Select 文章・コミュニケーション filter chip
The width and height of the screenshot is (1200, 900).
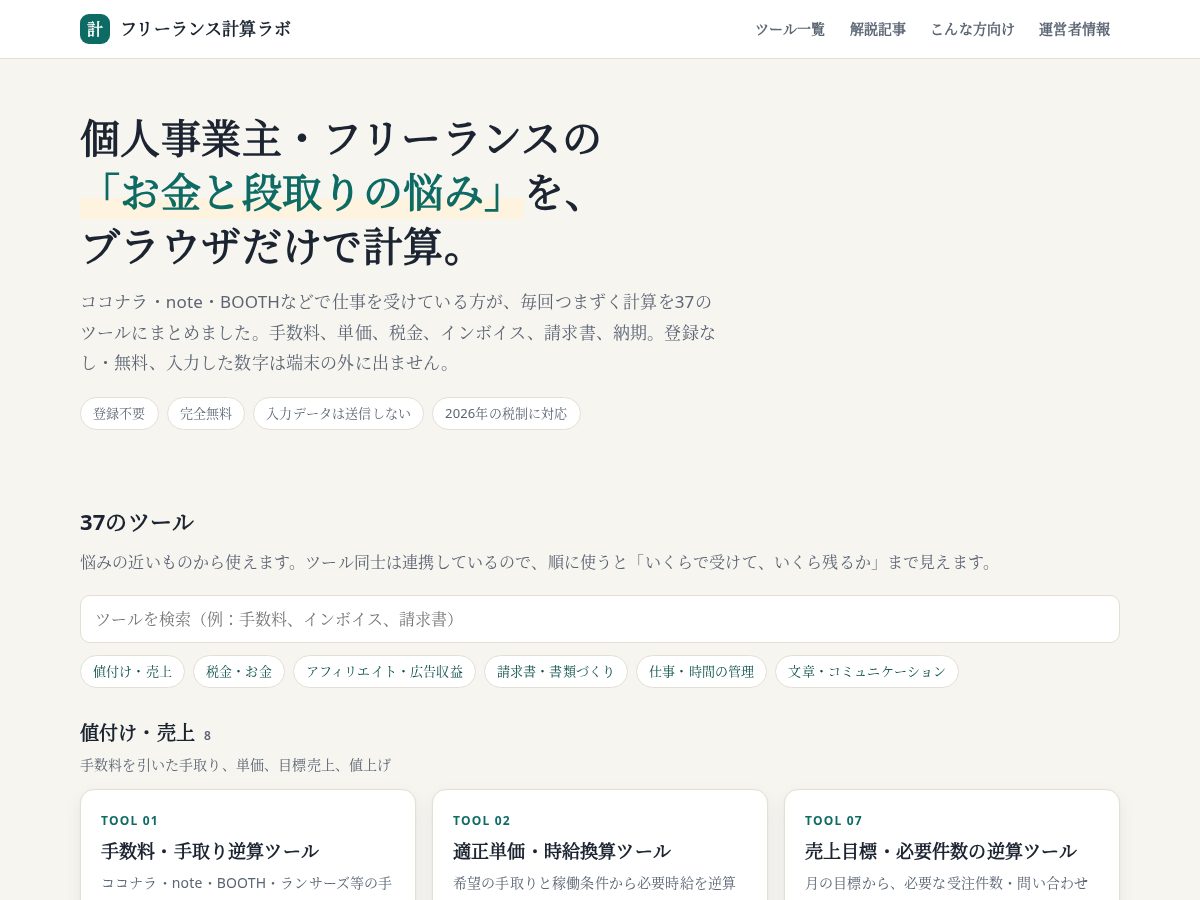pyautogui.click(x=867, y=671)
